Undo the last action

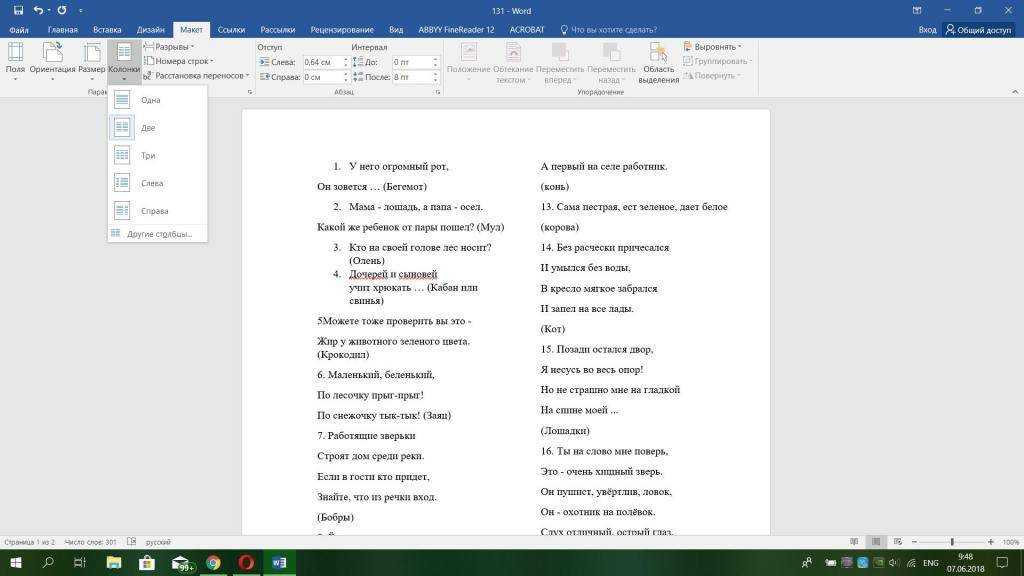pos(38,10)
